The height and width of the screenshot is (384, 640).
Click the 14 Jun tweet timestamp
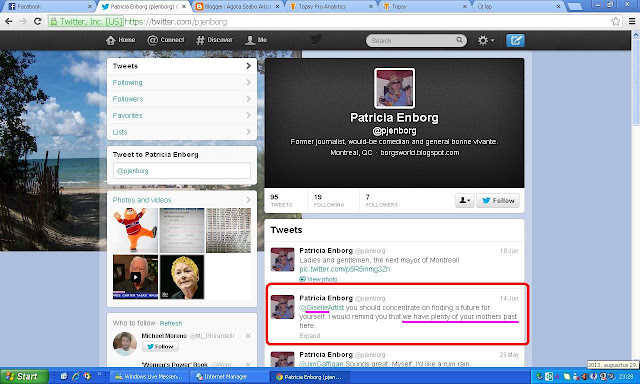509,298
